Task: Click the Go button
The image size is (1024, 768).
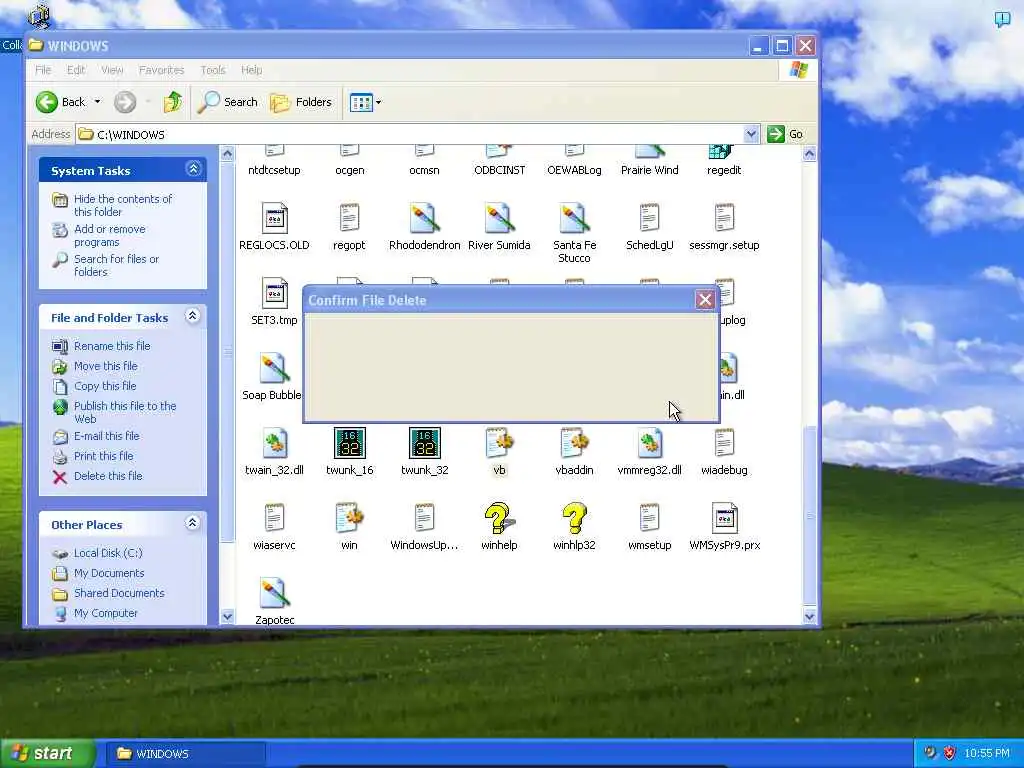Action: 786,135
